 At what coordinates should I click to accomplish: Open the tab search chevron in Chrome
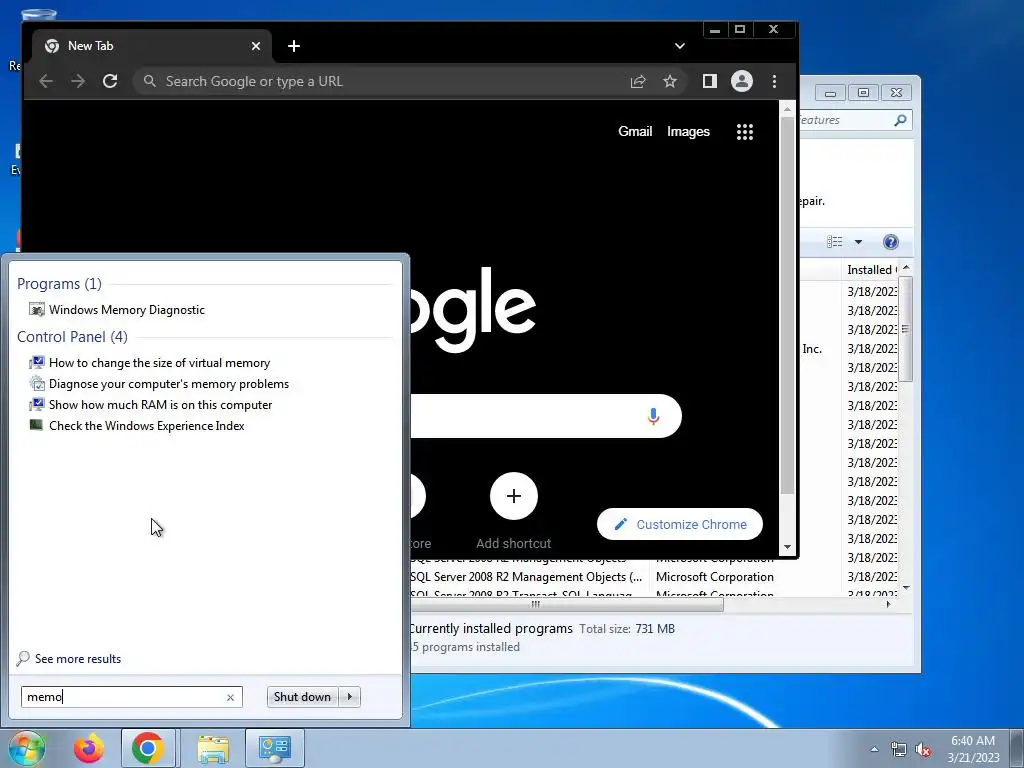pos(680,46)
